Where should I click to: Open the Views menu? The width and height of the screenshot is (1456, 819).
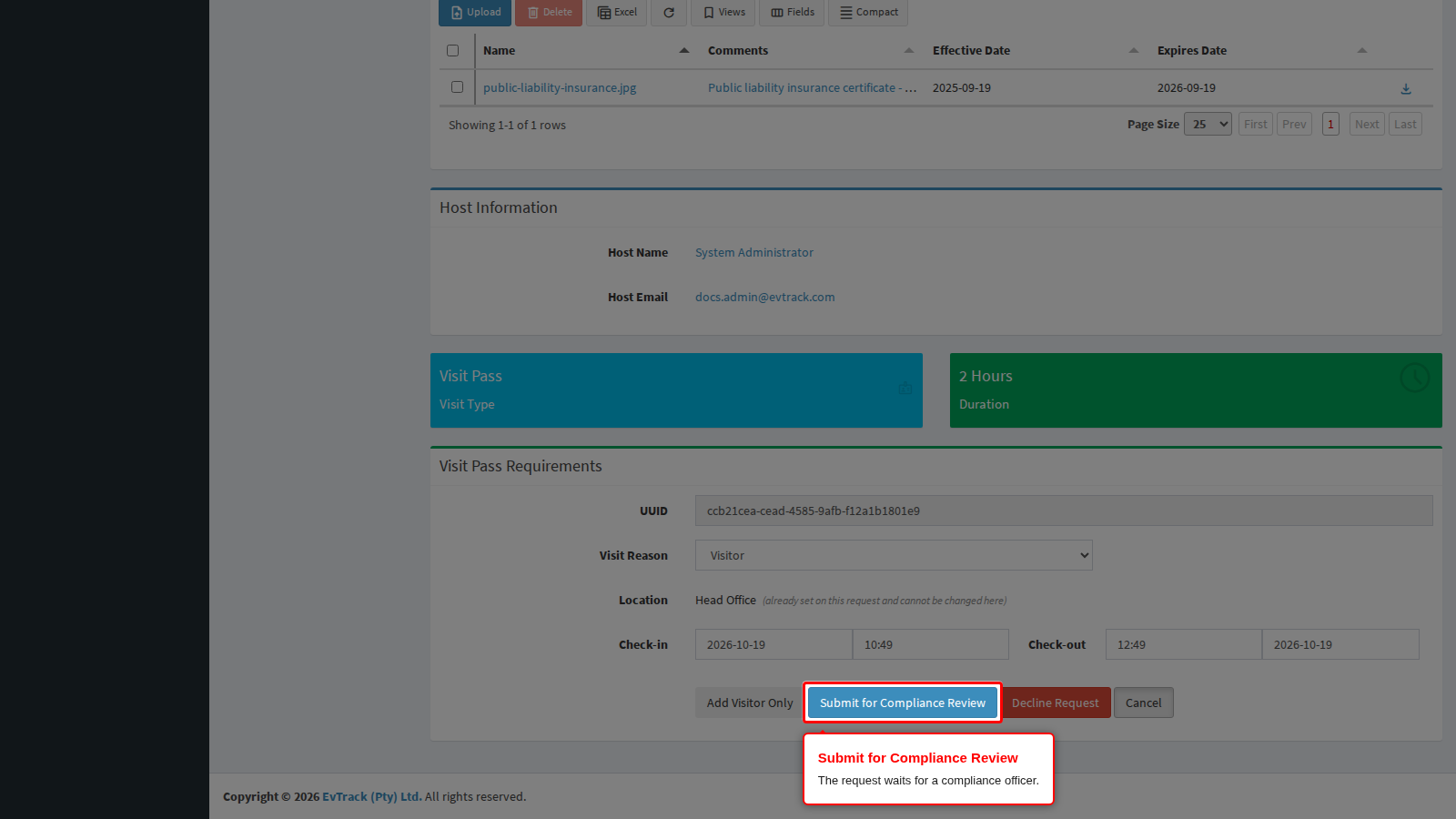point(723,13)
